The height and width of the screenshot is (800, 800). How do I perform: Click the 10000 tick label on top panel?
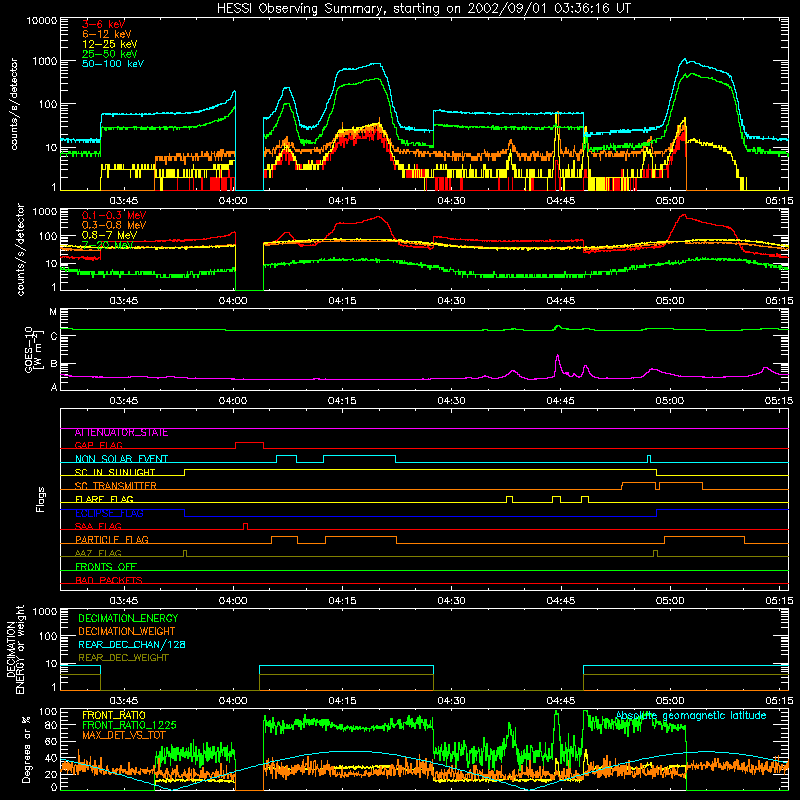click(x=42, y=21)
